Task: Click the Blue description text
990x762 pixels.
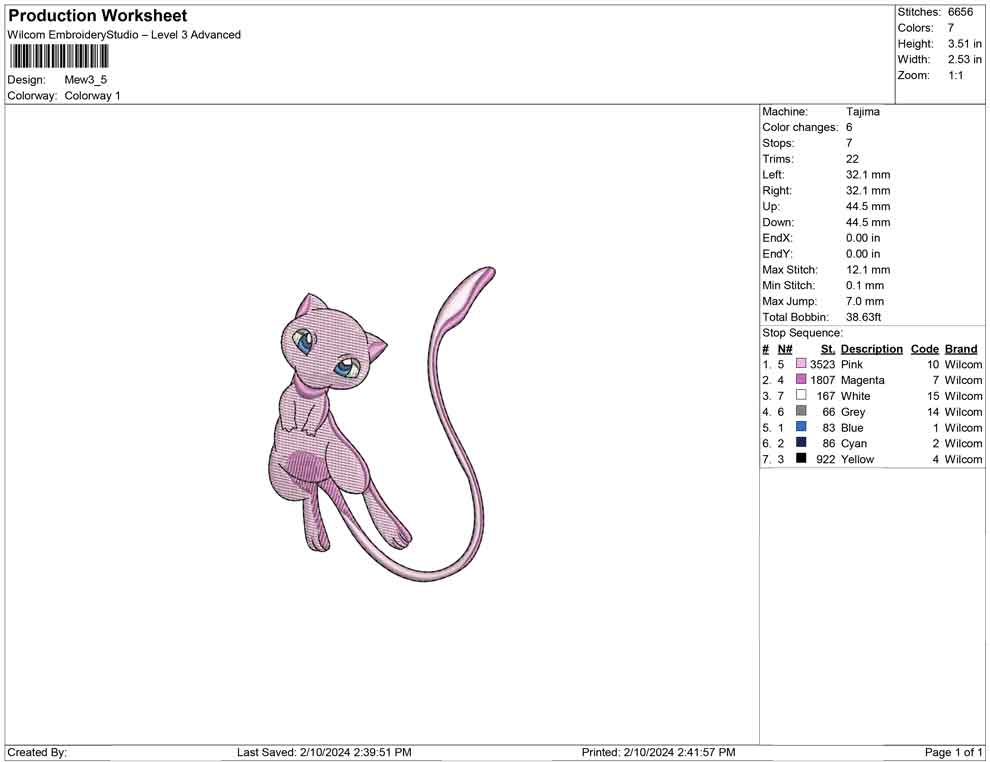Action: click(852, 427)
